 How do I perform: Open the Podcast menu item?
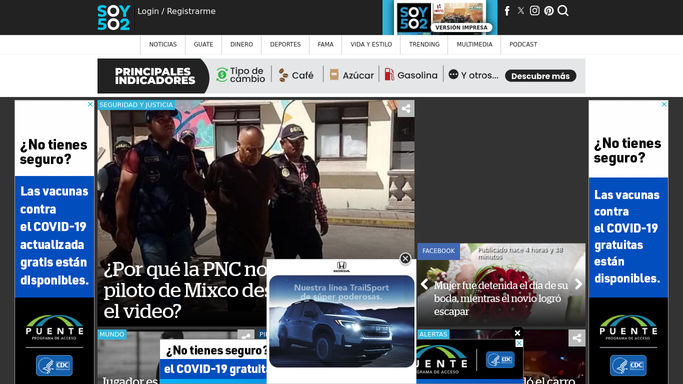[523, 44]
